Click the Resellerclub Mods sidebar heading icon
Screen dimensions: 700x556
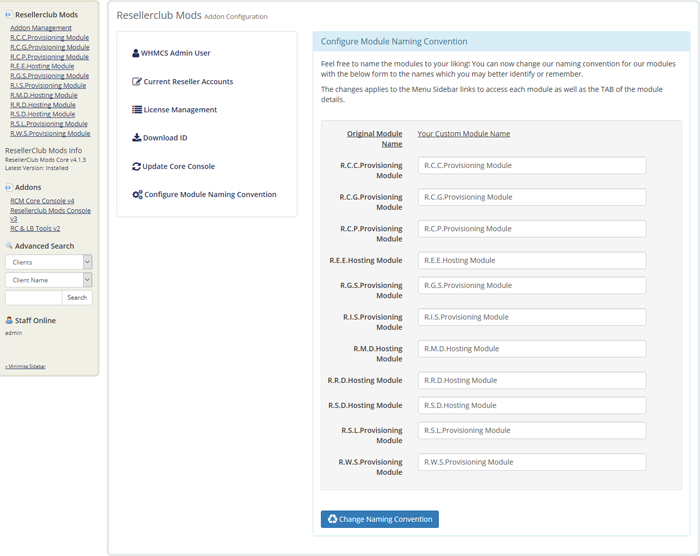pyautogui.click(x=8, y=15)
